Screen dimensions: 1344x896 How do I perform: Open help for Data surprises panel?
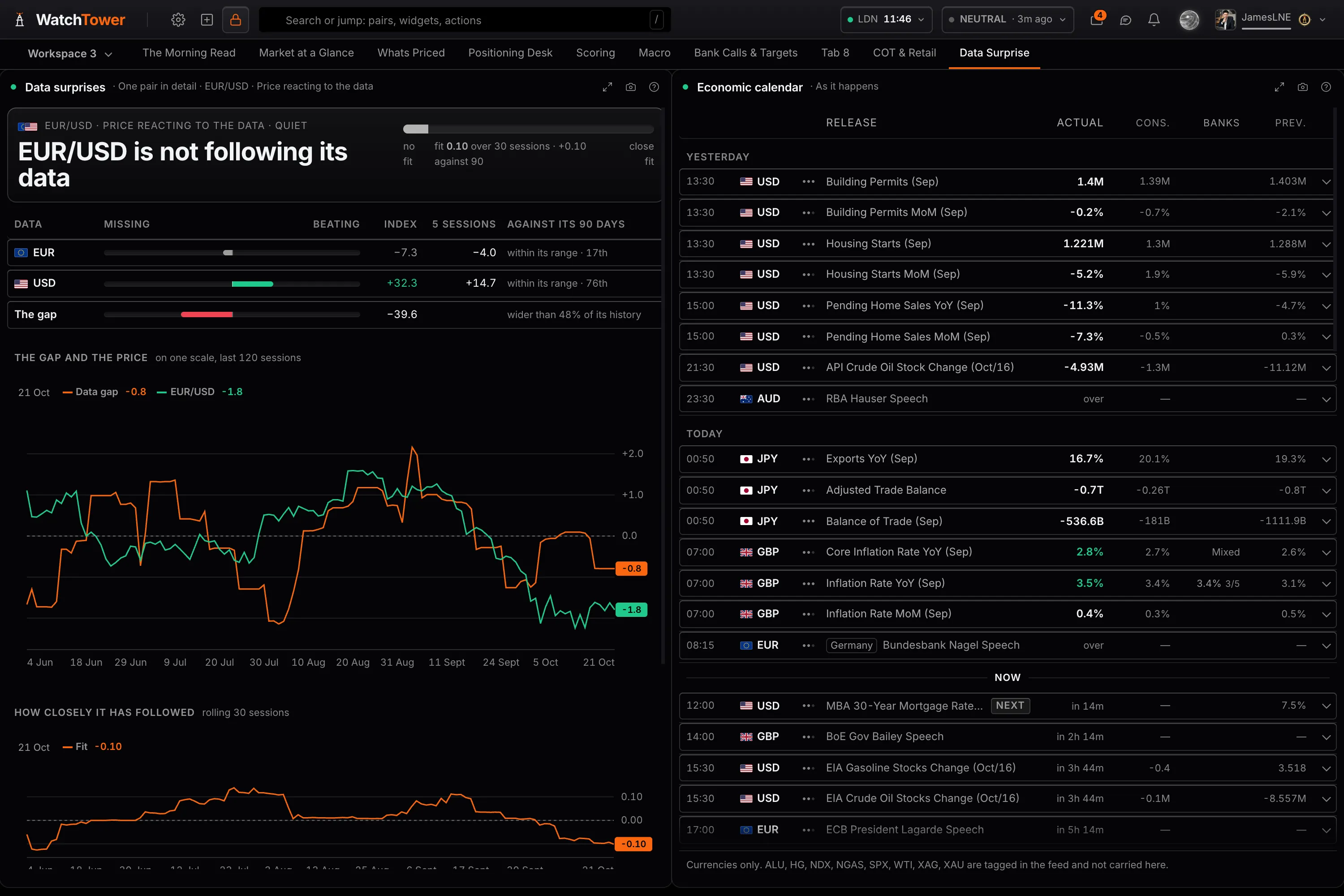pos(654,87)
